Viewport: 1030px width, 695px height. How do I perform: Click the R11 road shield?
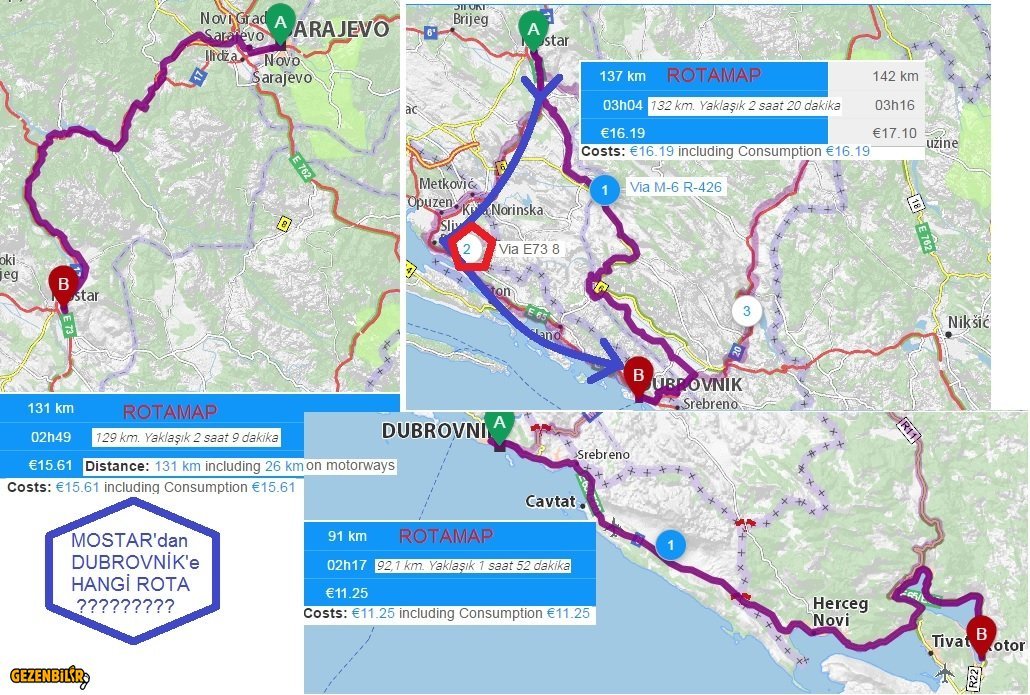click(x=908, y=430)
